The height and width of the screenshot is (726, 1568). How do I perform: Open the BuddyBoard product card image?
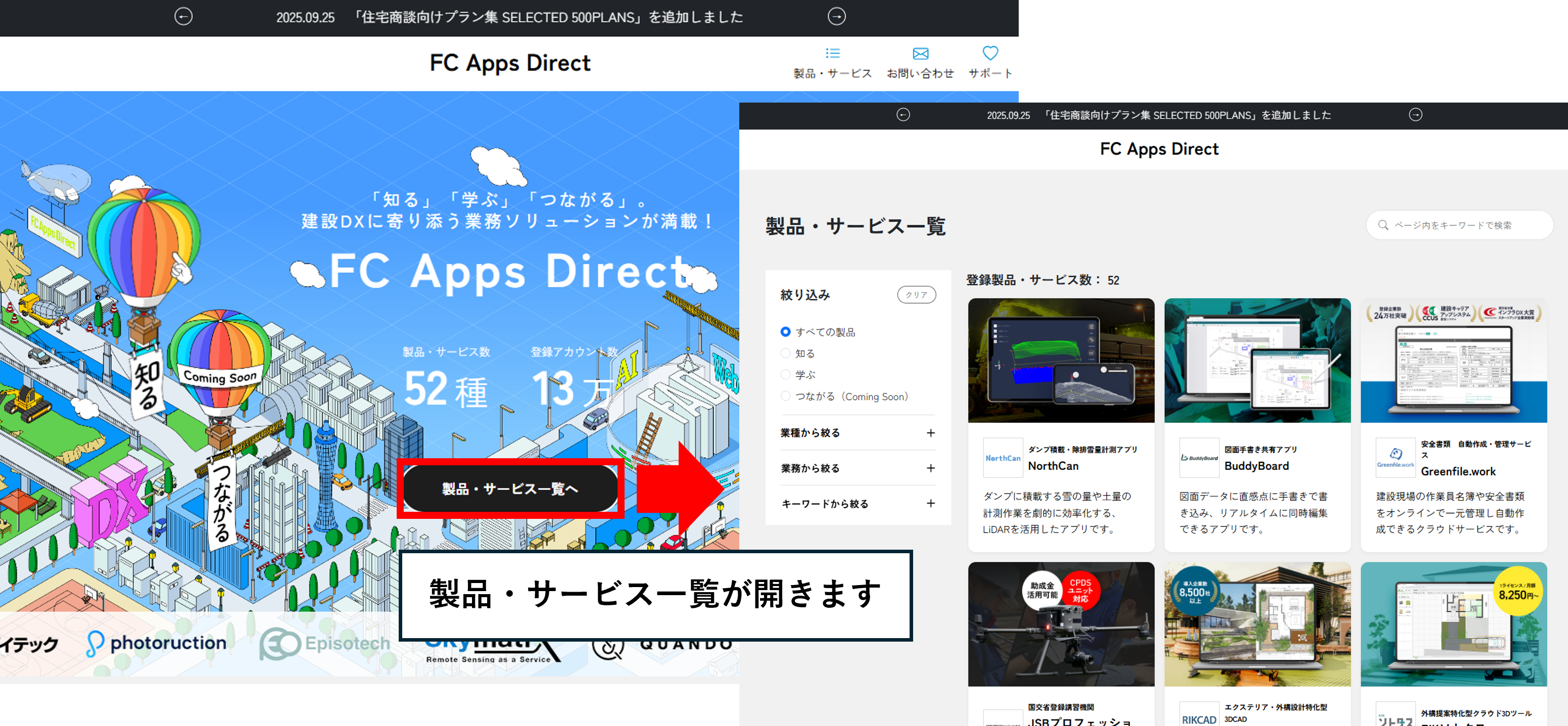1257,360
